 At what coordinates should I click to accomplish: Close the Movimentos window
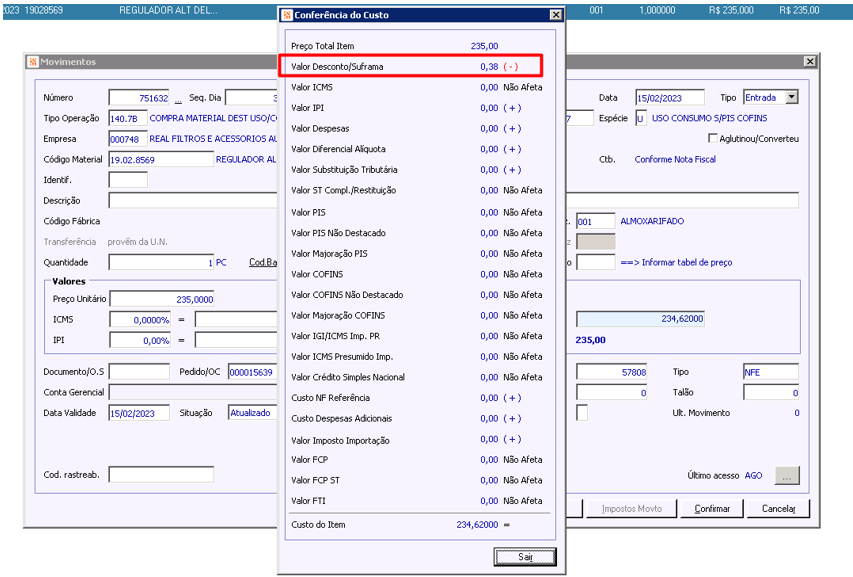[x=810, y=61]
